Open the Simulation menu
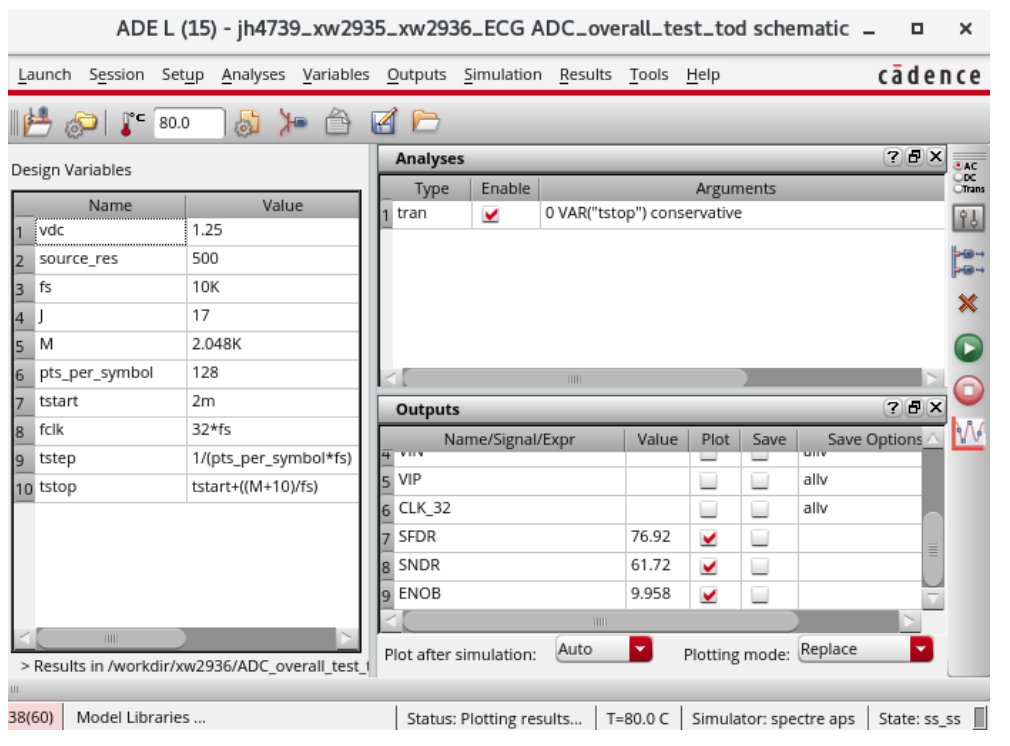1010x746 pixels. [x=502, y=75]
